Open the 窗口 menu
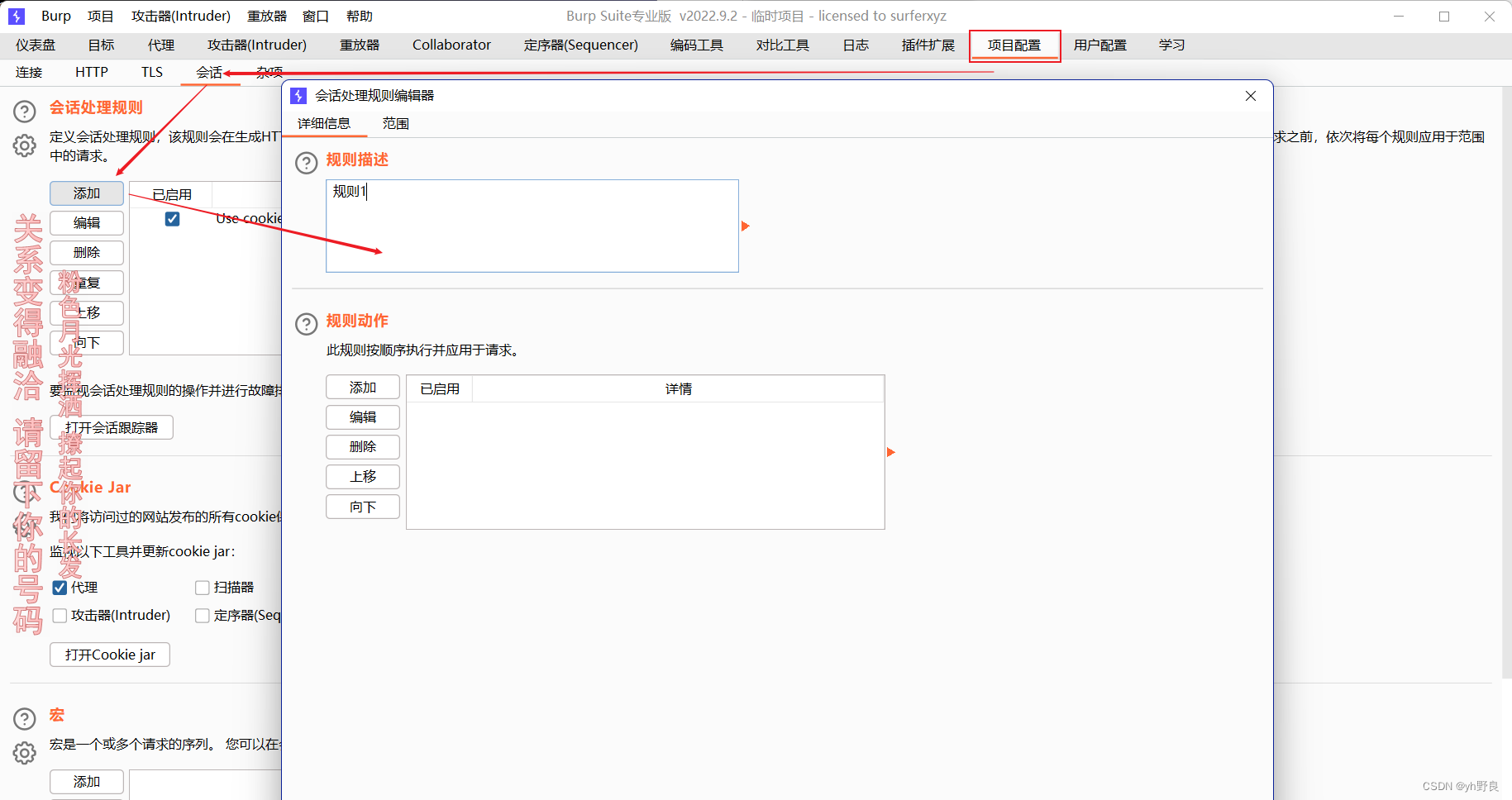This screenshot has width=1512, height=800. [316, 16]
